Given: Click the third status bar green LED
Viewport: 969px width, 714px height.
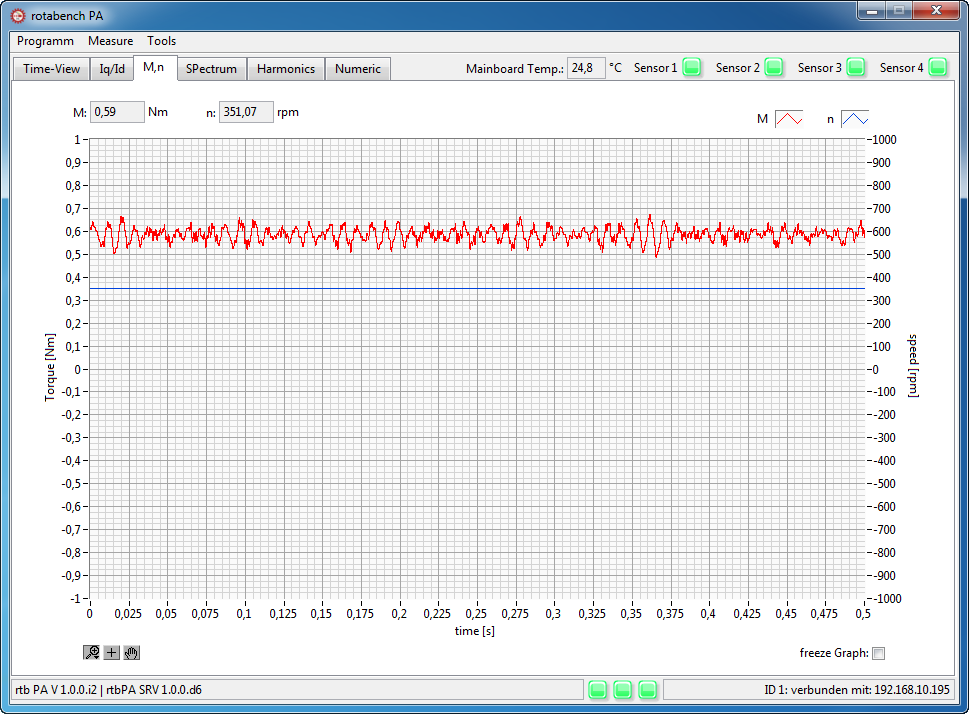Looking at the screenshot, I should (x=648, y=689).
